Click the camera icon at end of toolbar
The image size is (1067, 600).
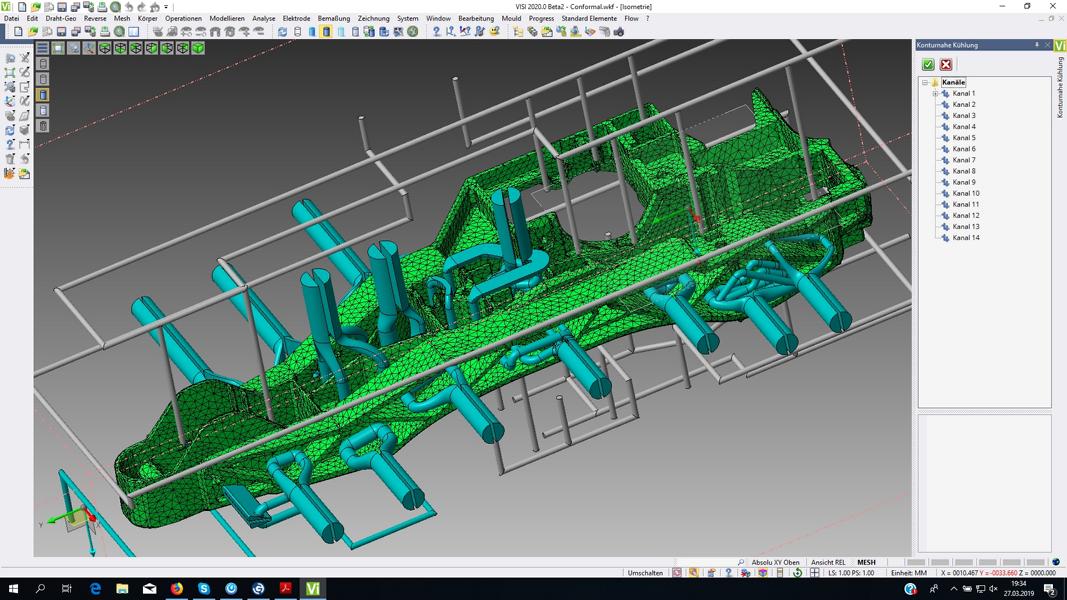619,31
